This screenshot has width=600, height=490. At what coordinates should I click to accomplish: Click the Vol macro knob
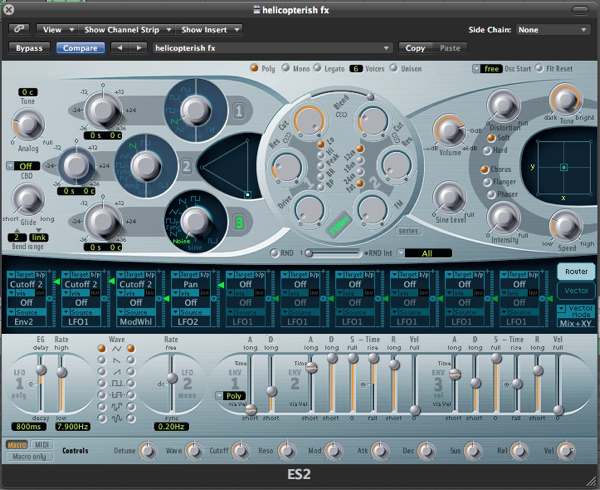[566, 451]
